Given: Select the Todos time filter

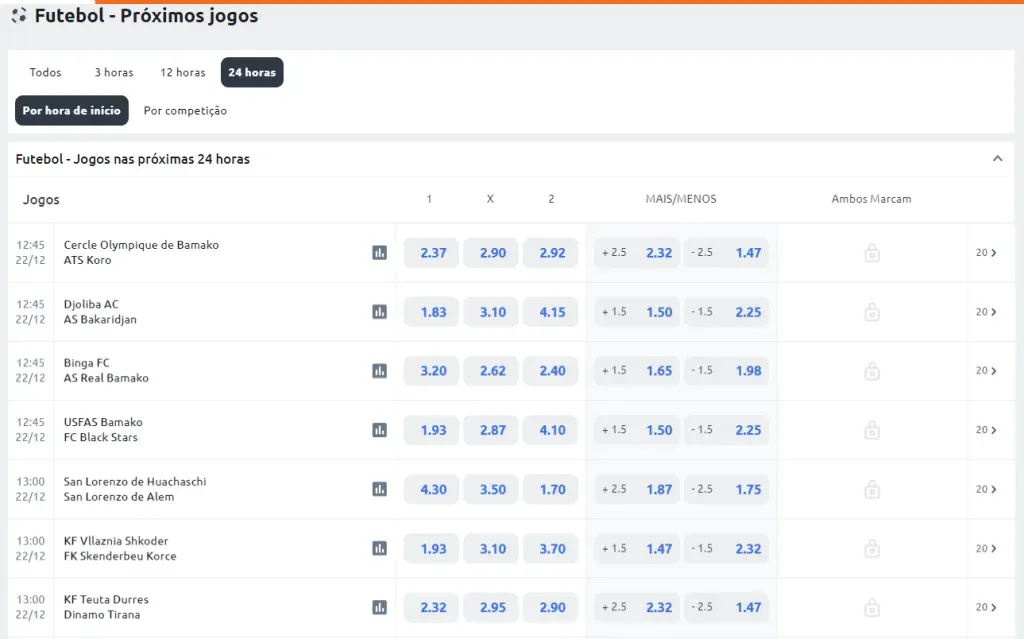Looking at the screenshot, I should pyautogui.click(x=45, y=72).
